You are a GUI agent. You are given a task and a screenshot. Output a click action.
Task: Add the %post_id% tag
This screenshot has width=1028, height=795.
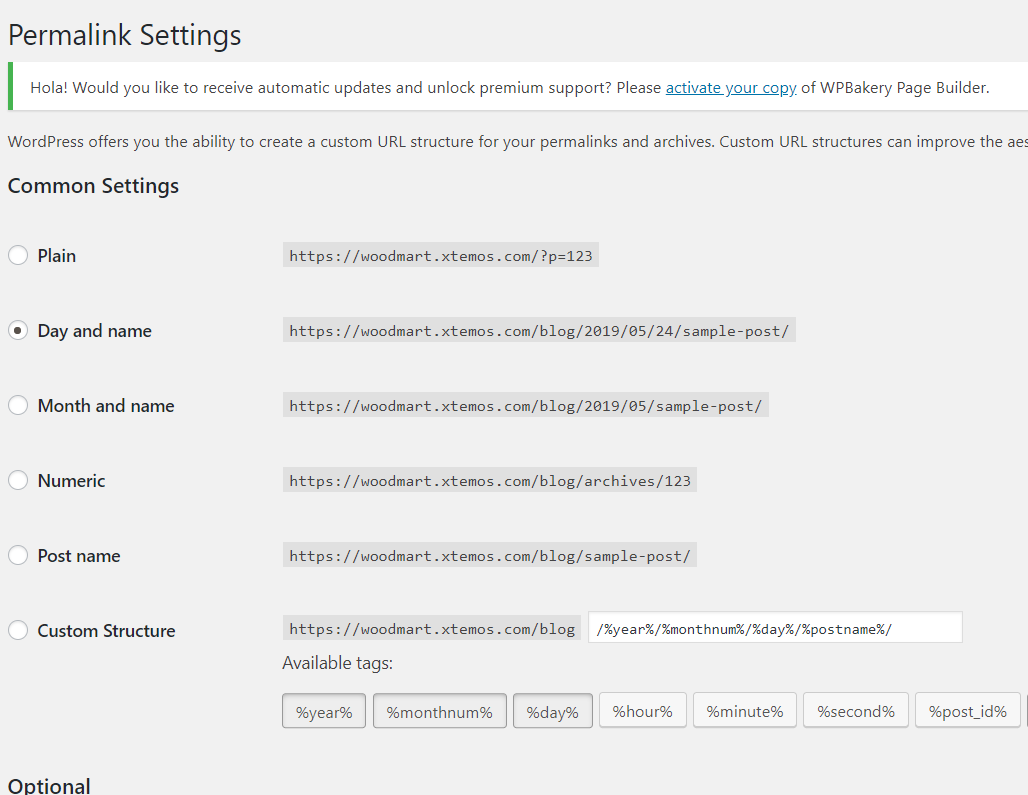[968, 712]
